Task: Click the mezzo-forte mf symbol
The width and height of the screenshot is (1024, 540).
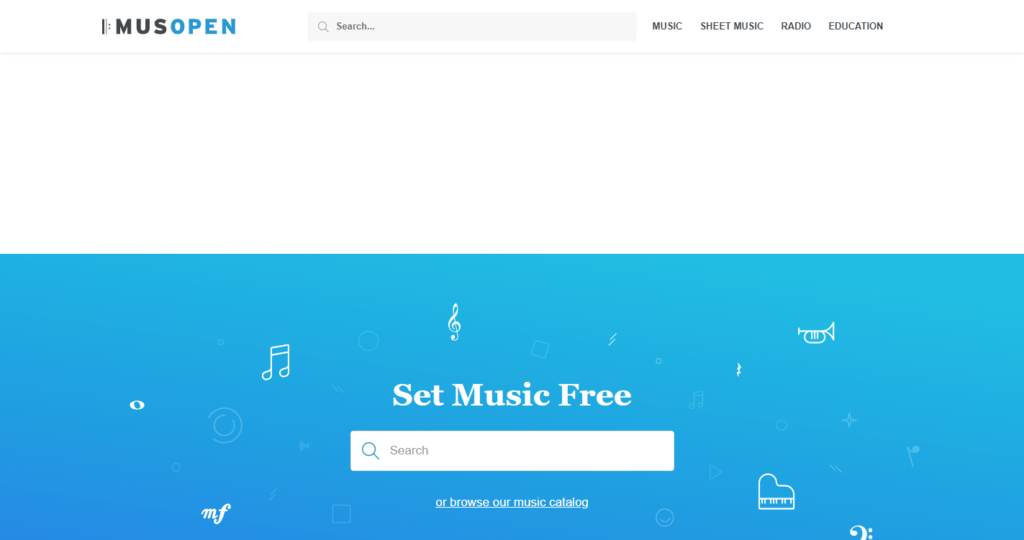Action: (216, 513)
